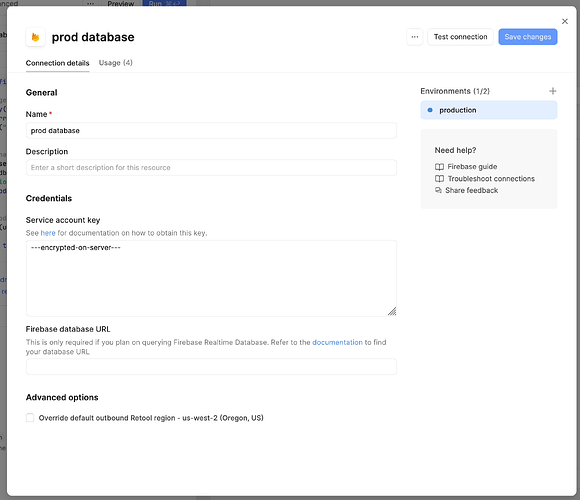580x500 pixels.
Task: Click the Firebase flame resource icon
Action: pos(36,37)
